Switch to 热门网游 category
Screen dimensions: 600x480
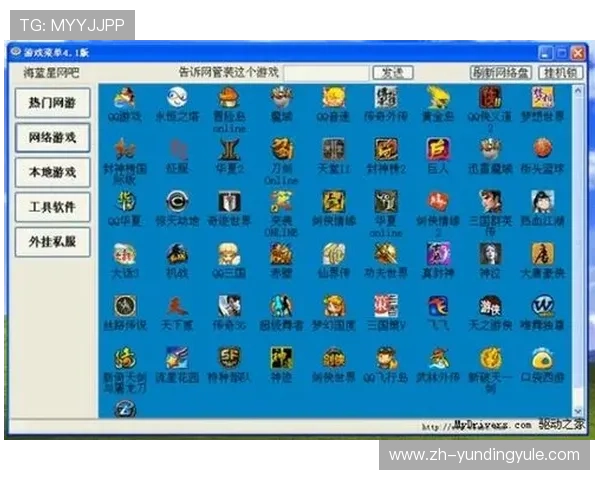[53, 103]
